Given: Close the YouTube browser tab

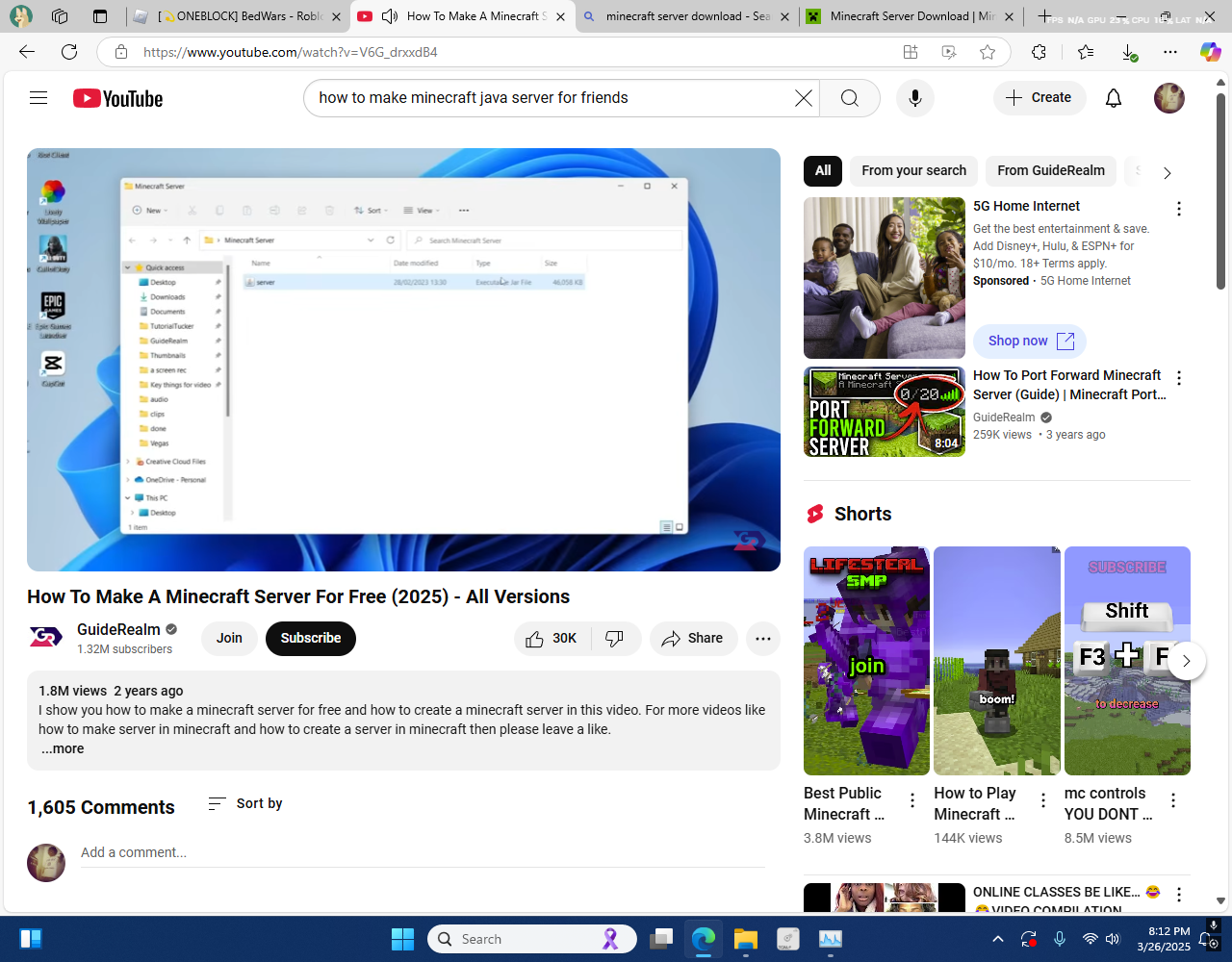Looking at the screenshot, I should pyautogui.click(x=561, y=16).
